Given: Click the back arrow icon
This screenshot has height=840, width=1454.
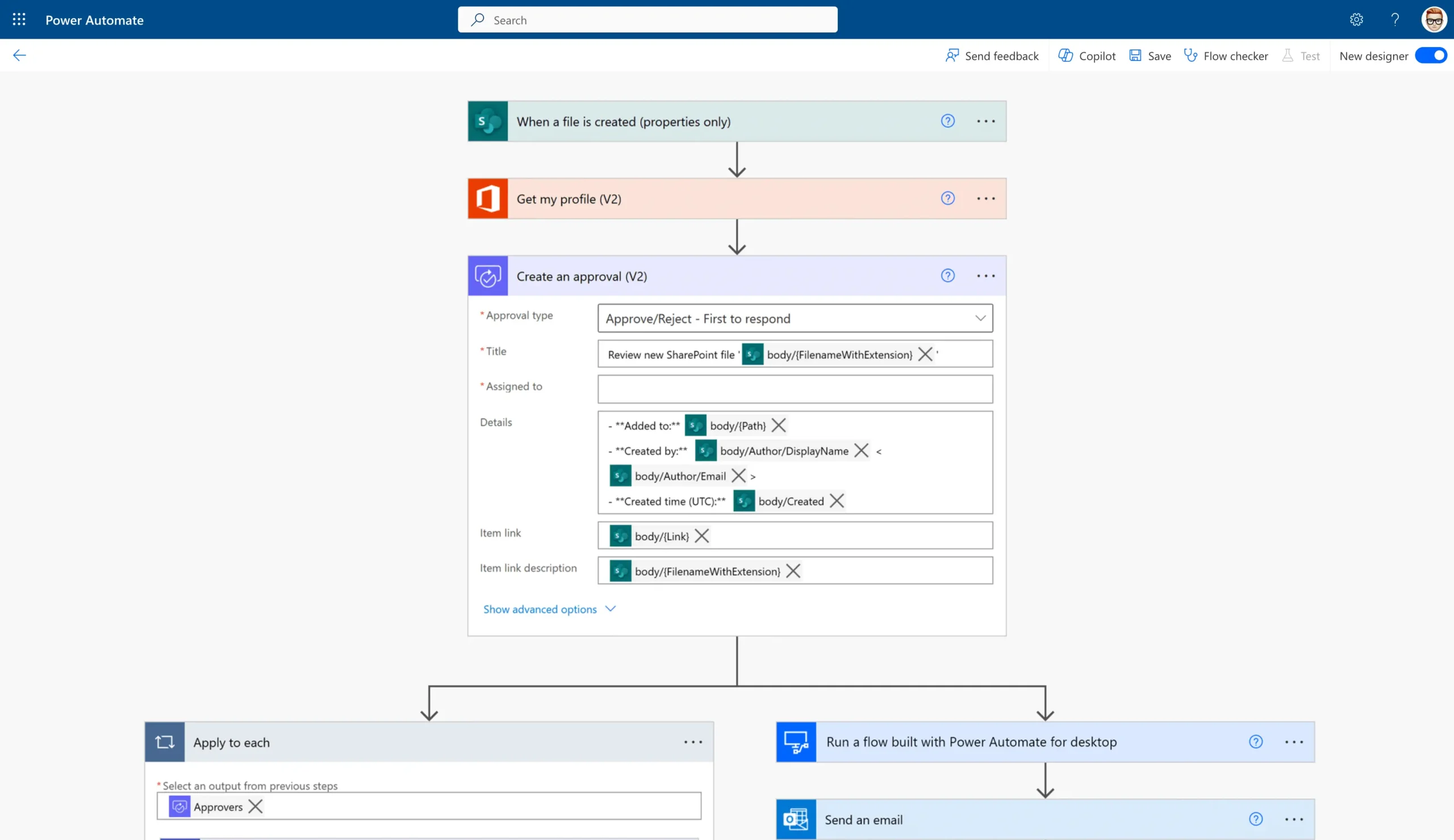Looking at the screenshot, I should (20, 56).
